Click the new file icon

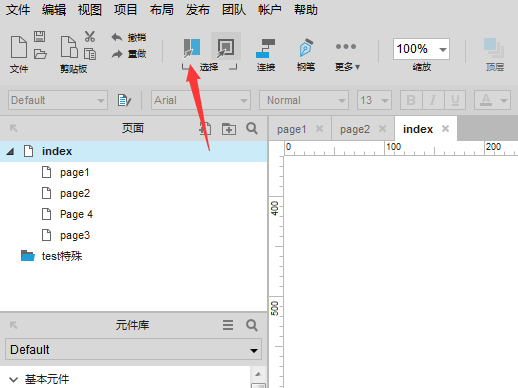tap(19, 47)
